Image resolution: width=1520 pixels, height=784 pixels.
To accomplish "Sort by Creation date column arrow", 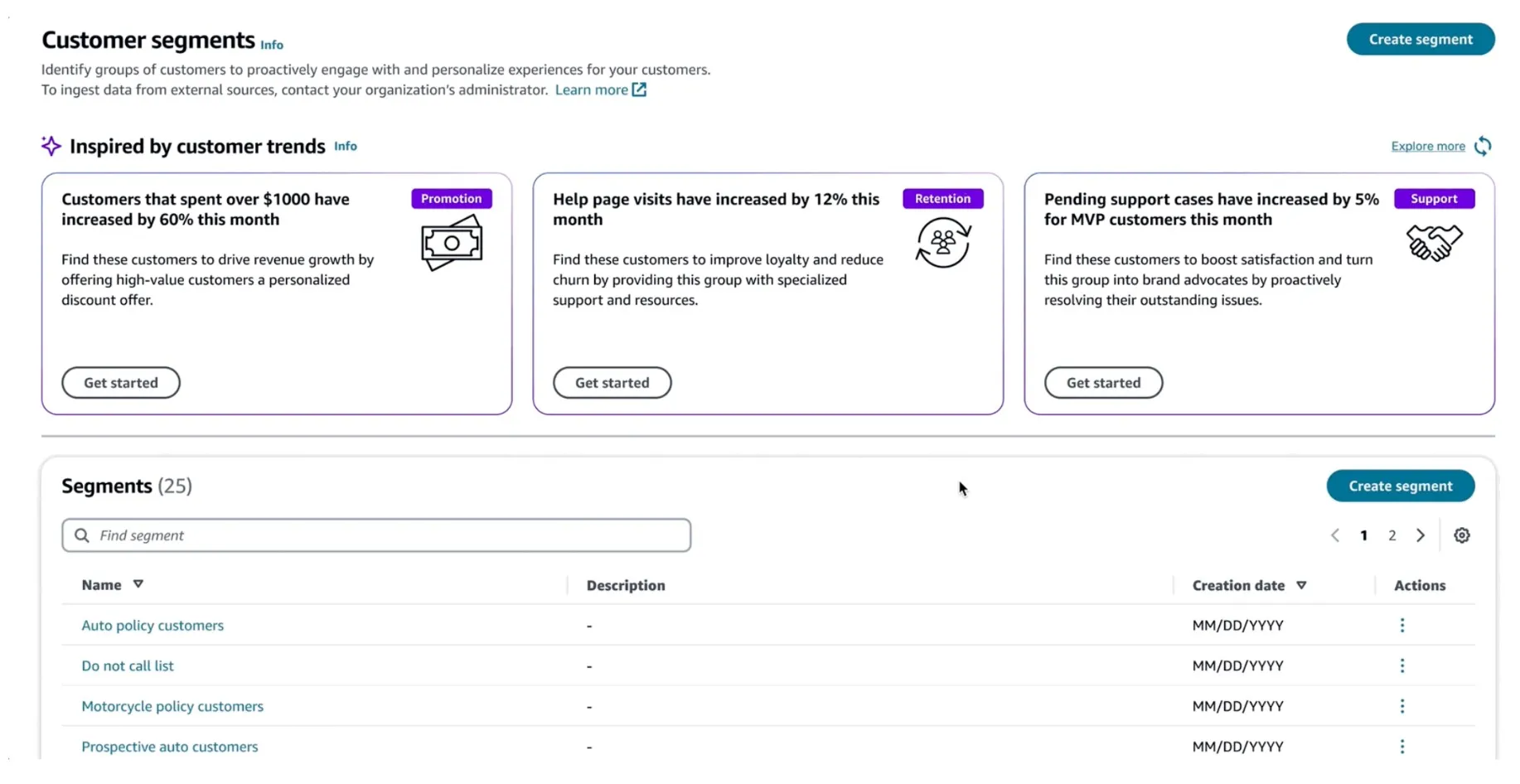I will tap(1301, 585).
